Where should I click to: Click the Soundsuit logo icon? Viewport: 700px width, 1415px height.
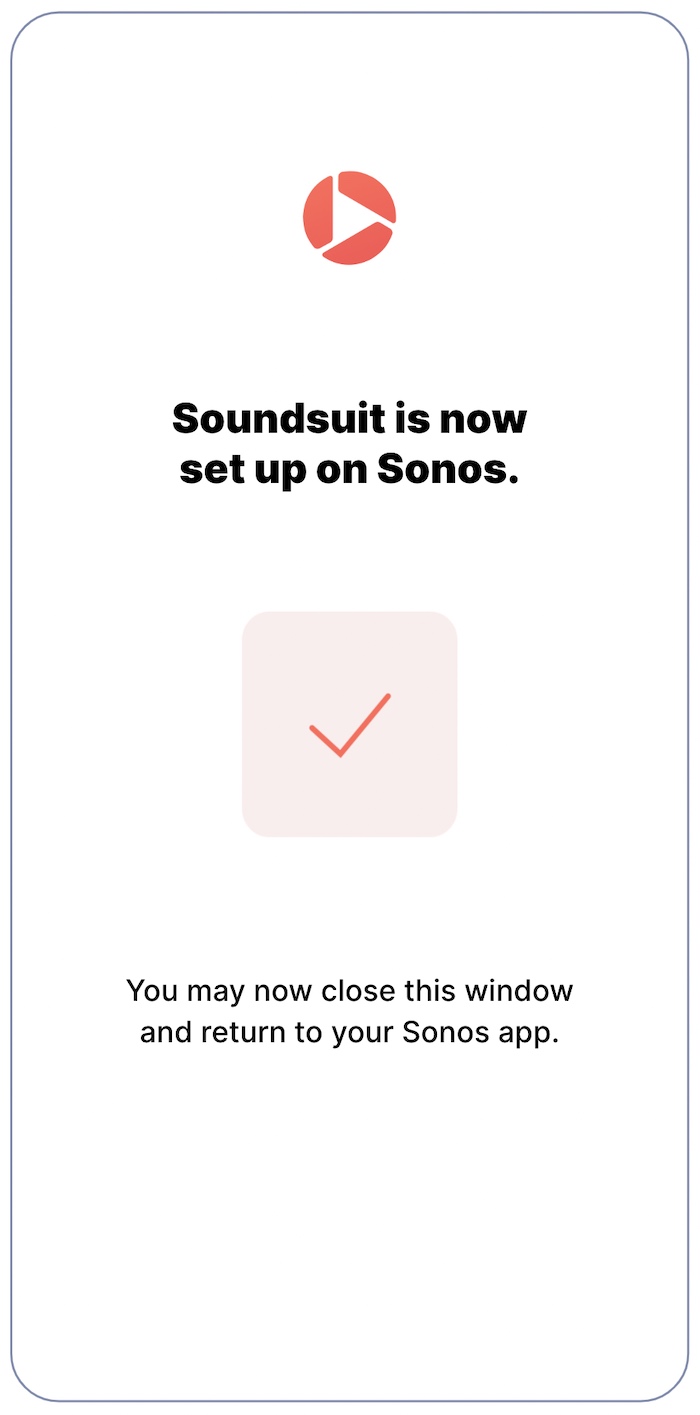tap(349, 217)
